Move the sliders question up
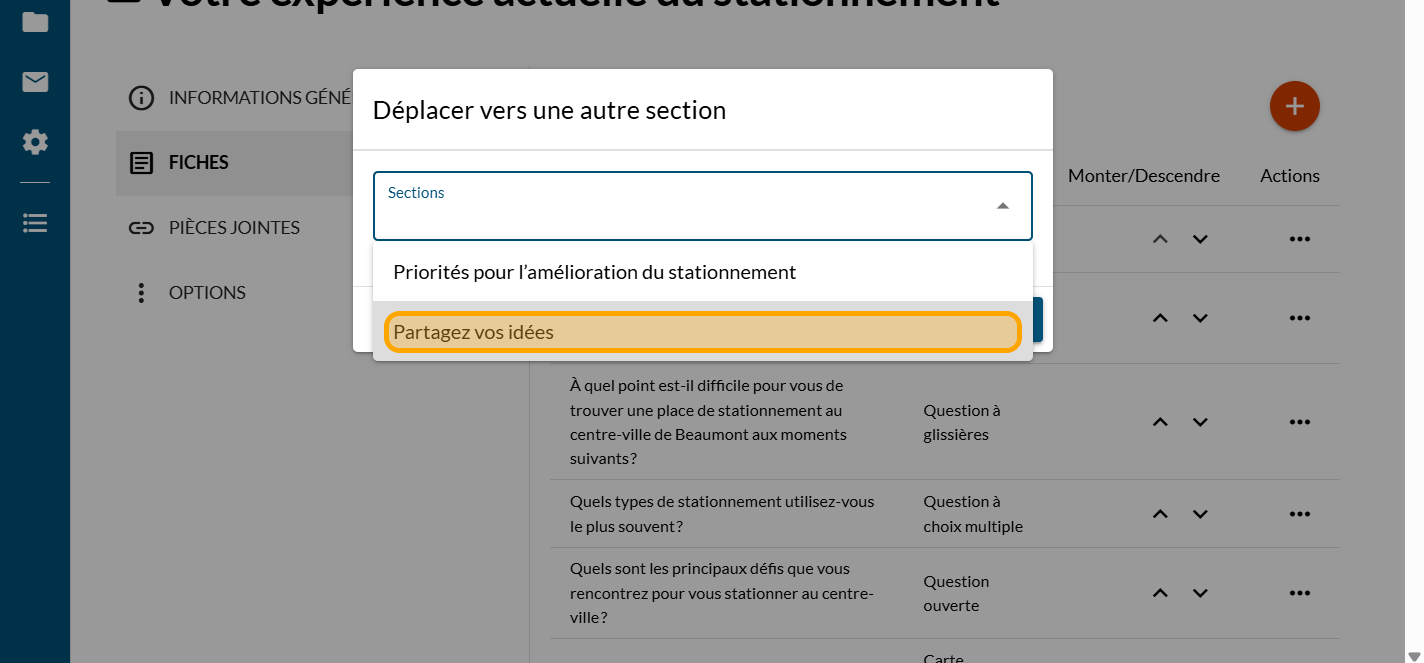 tap(1160, 422)
